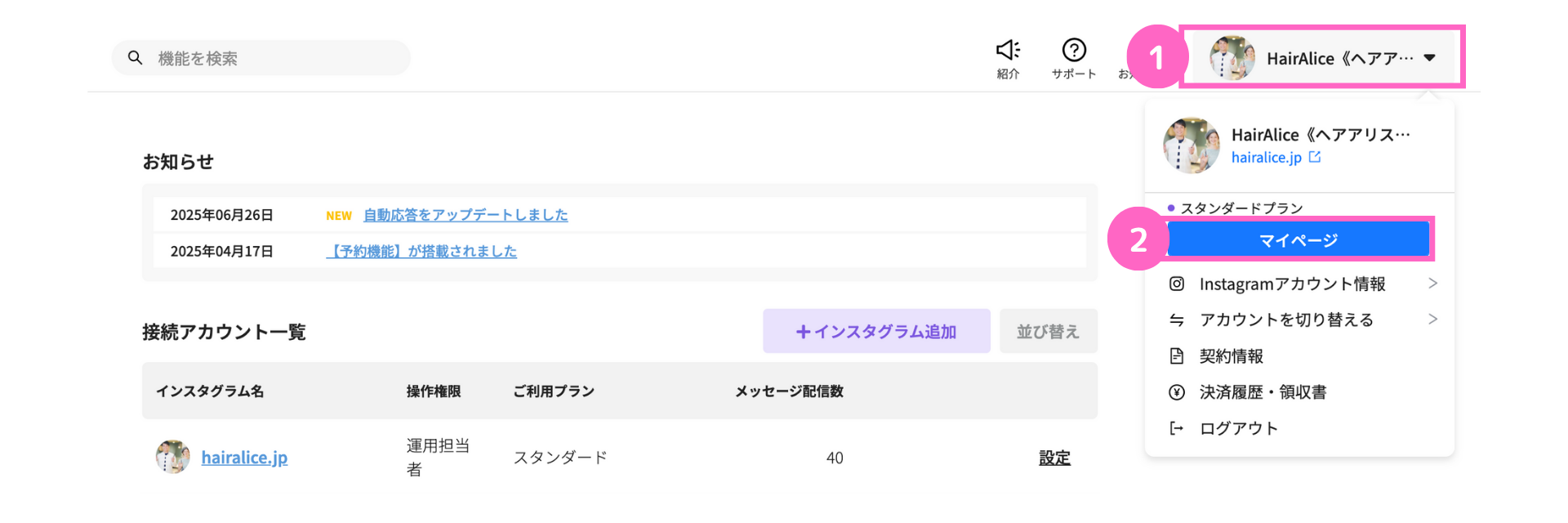Click the スタンダードプラン label in dropdown

point(1241,208)
